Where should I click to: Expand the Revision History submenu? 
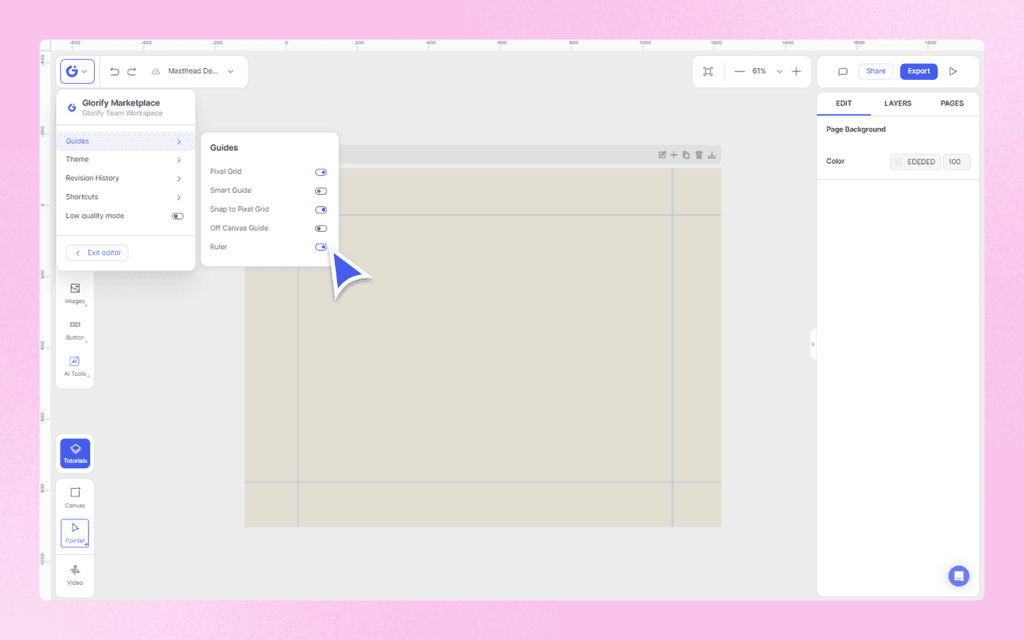click(x=125, y=178)
